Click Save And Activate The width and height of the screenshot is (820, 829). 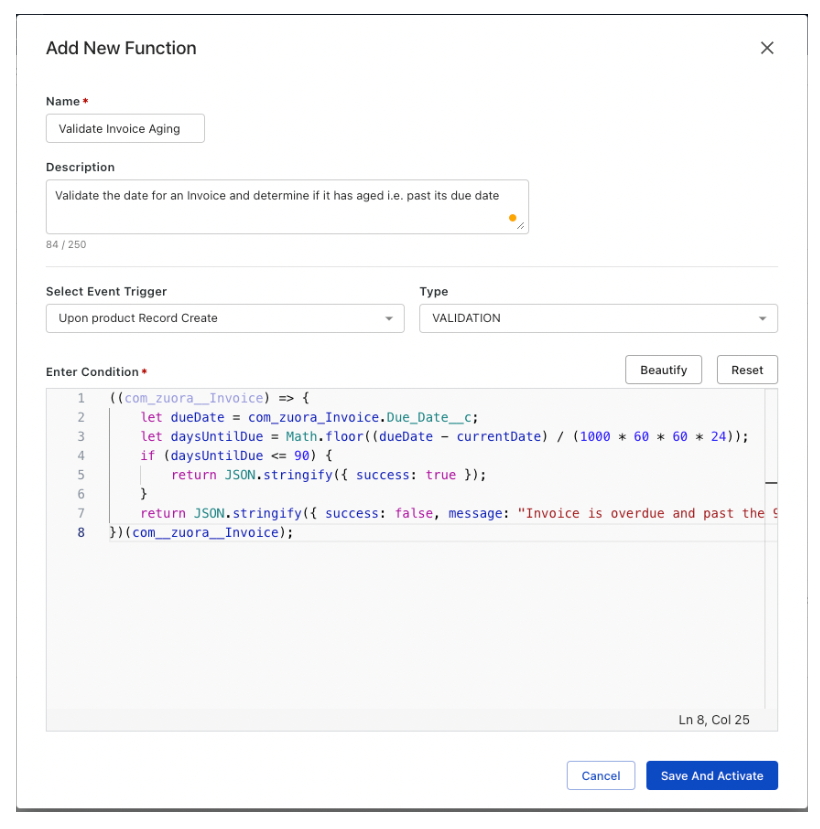point(711,775)
